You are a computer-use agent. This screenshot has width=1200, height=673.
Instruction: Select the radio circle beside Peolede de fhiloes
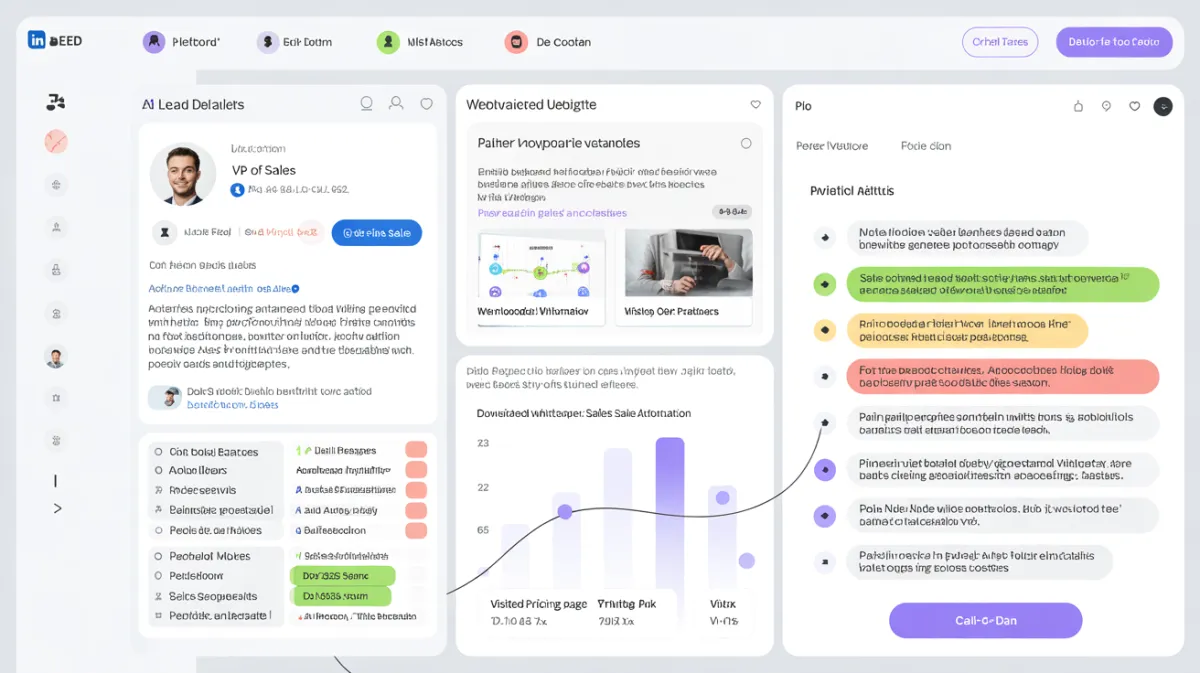158,530
